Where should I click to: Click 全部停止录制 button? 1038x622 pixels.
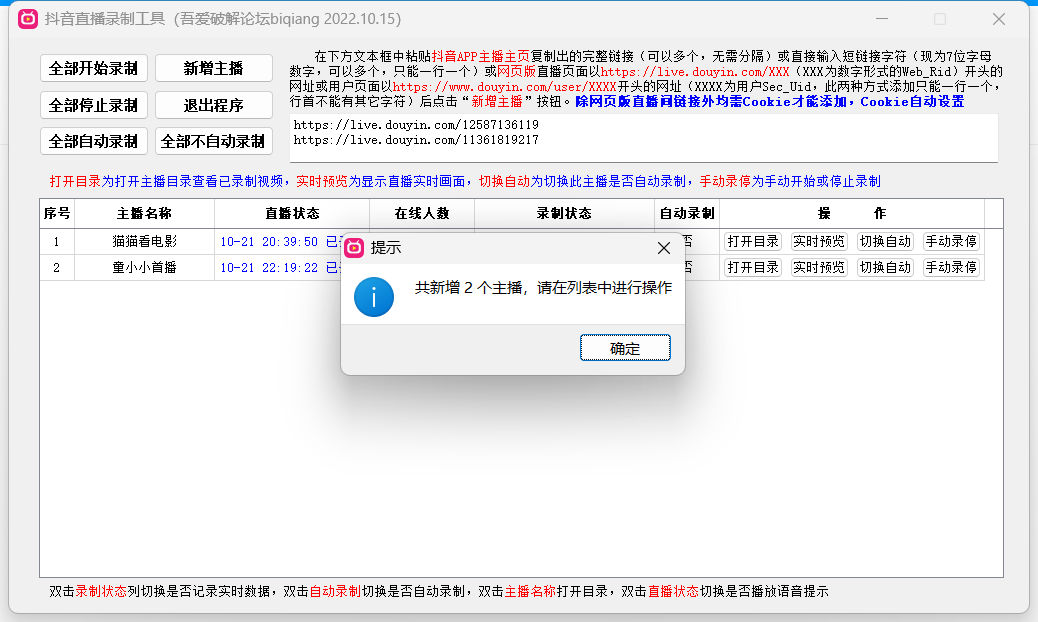click(93, 105)
